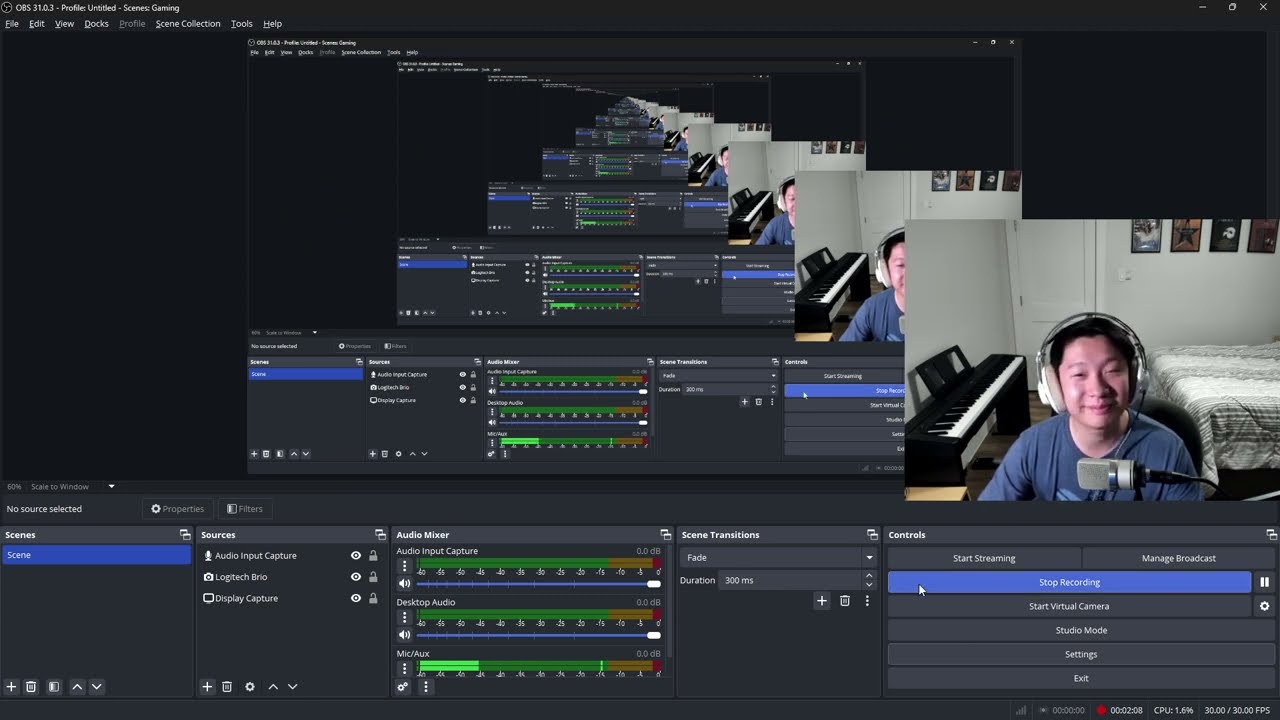Move scene down arrow in Scenes dock
The width and height of the screenshot is (1280, 720).
click(96, 687)
